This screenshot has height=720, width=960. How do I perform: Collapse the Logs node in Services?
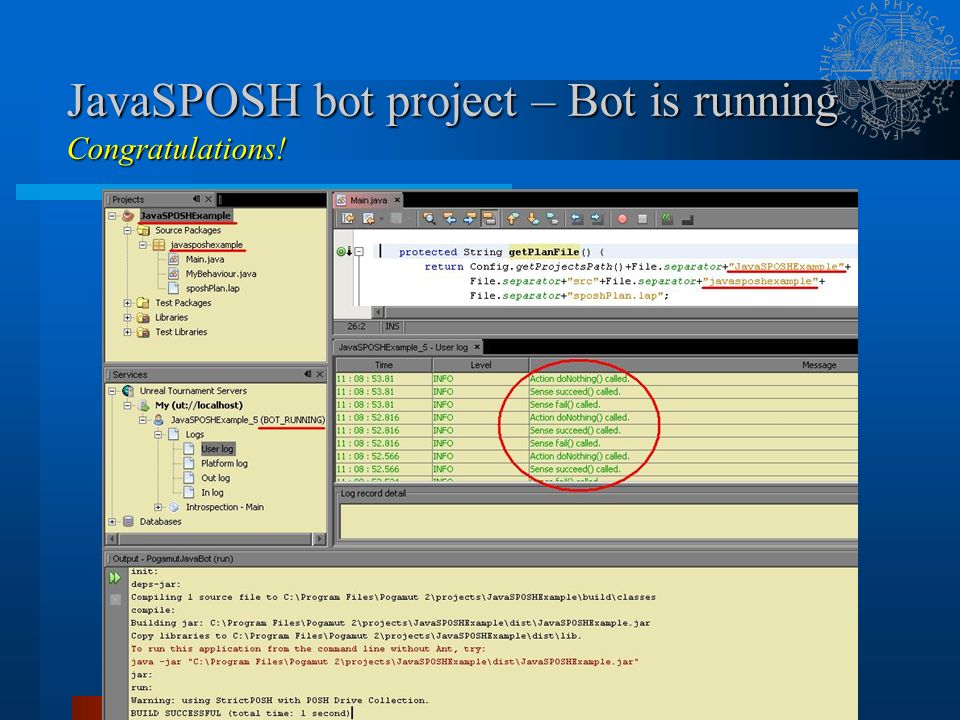(158, 434)
